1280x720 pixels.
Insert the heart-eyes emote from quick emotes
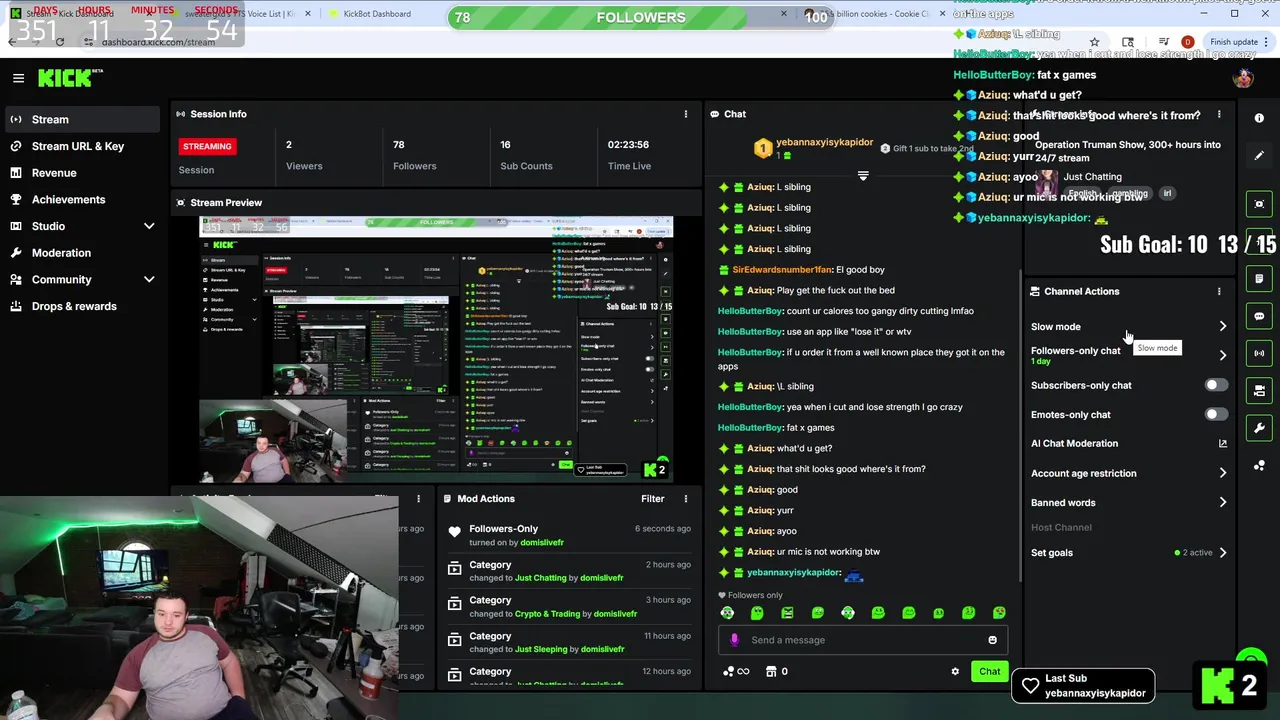[x=999, y=613]
